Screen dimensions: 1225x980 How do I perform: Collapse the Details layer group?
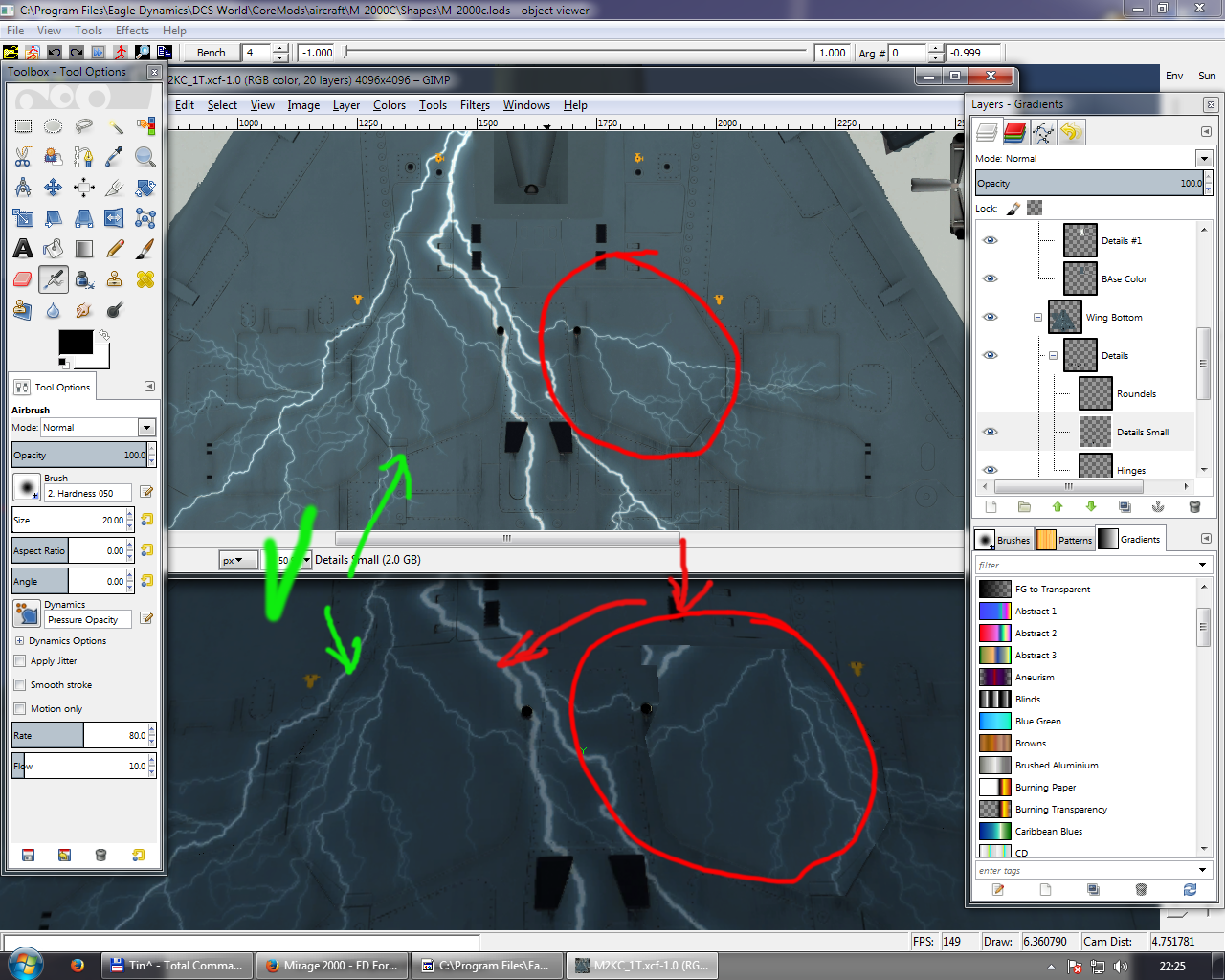point(1053,355)
